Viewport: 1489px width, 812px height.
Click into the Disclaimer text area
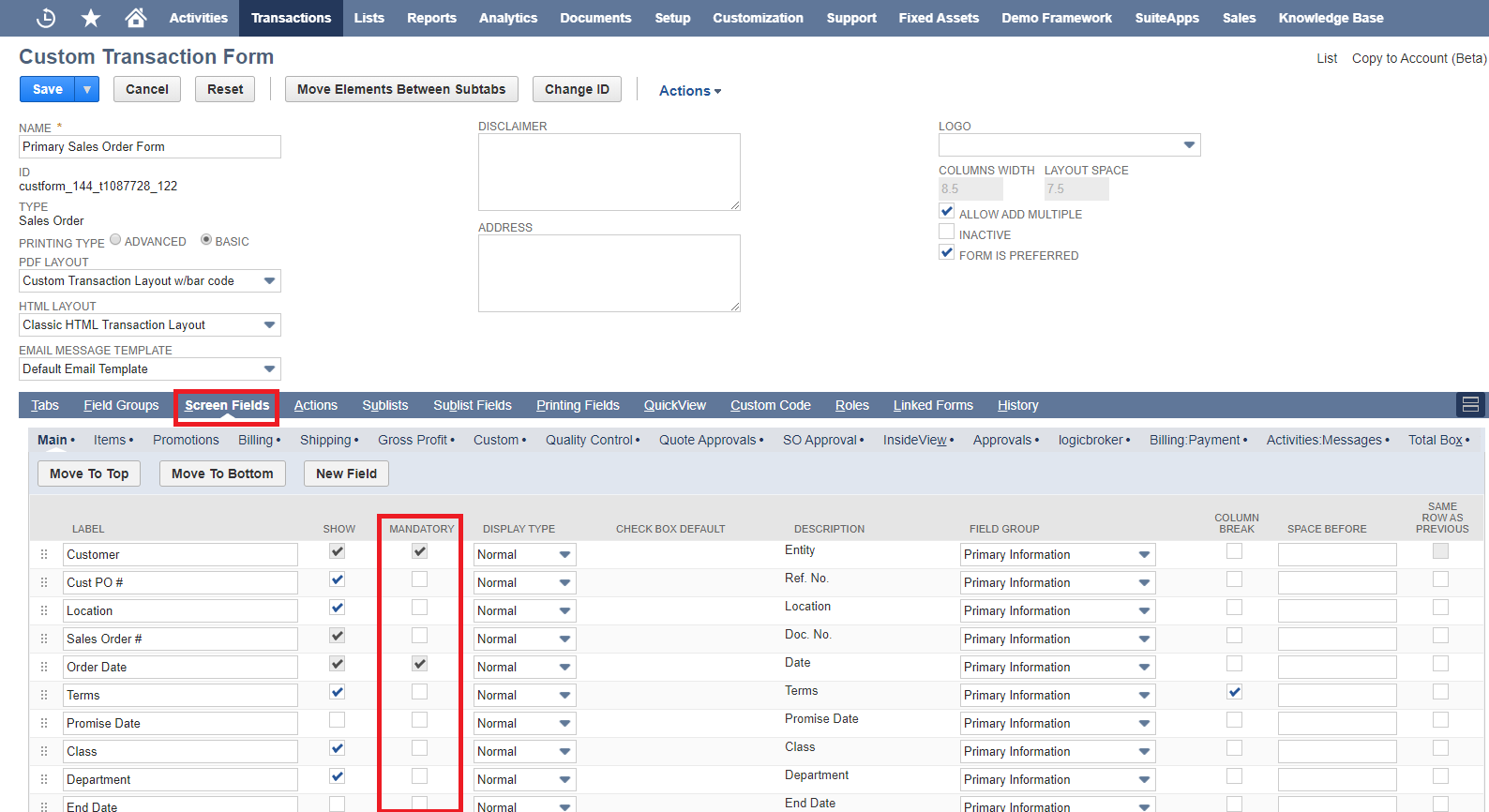(609, 172)
